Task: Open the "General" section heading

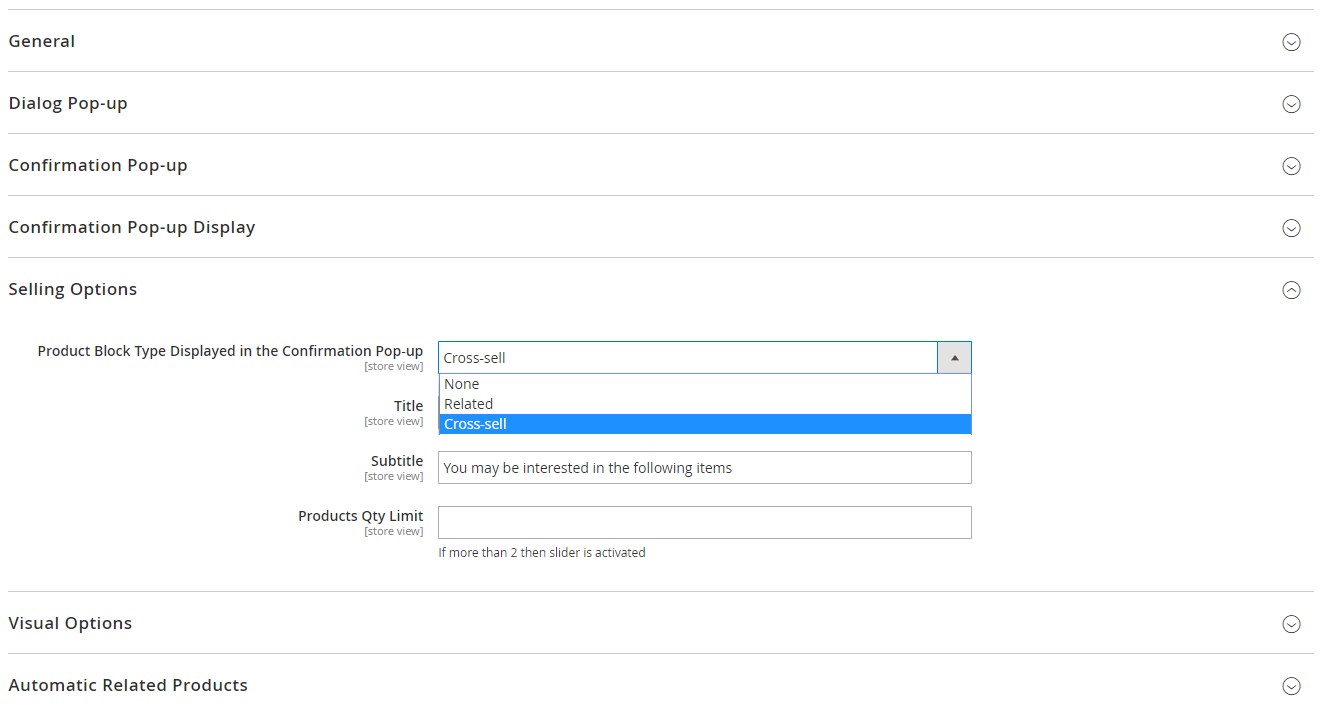Action: point(42,42)
